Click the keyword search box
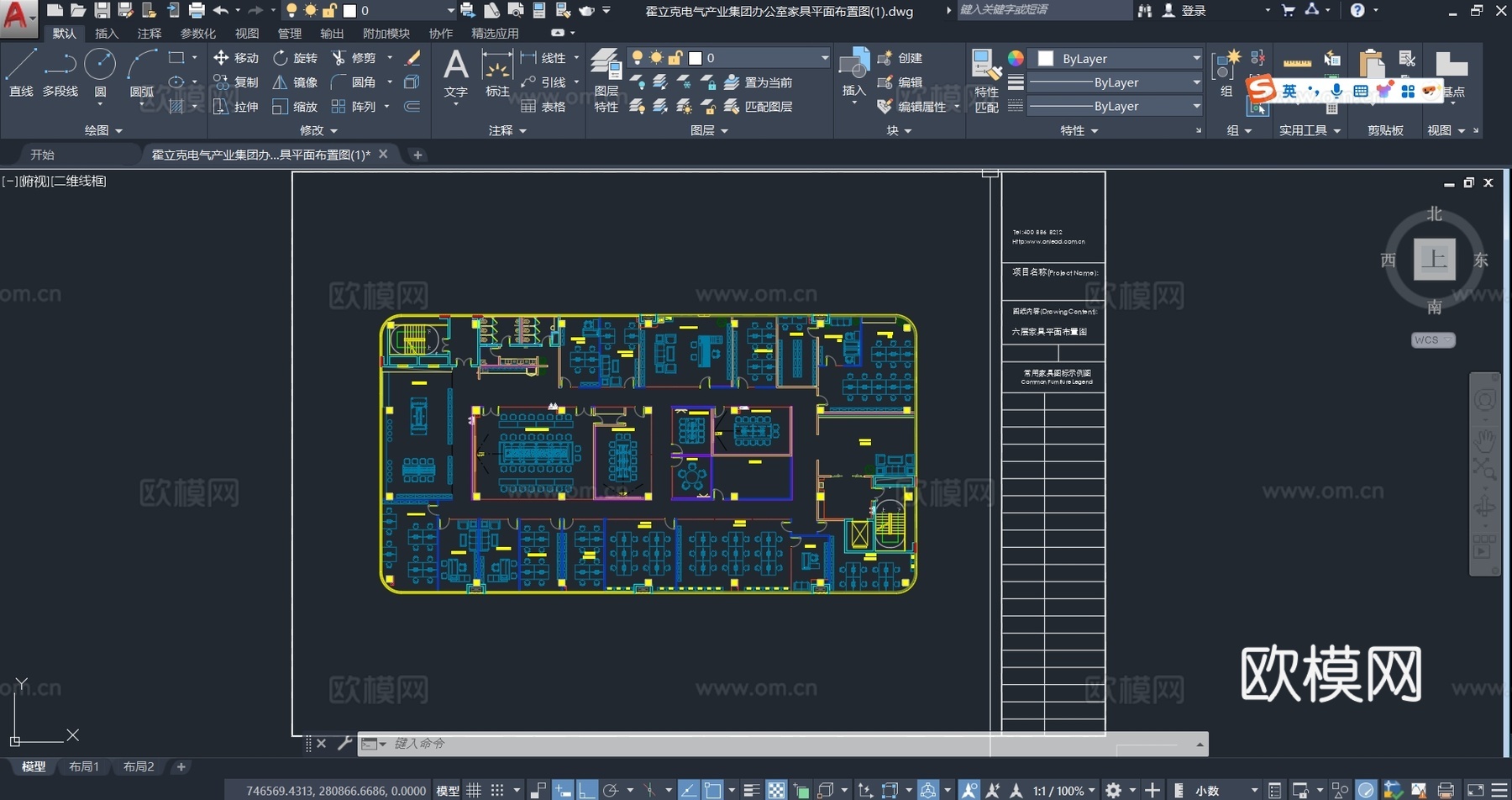The height and width of the screenshot is (800, 1512). tap(1044, 10)
